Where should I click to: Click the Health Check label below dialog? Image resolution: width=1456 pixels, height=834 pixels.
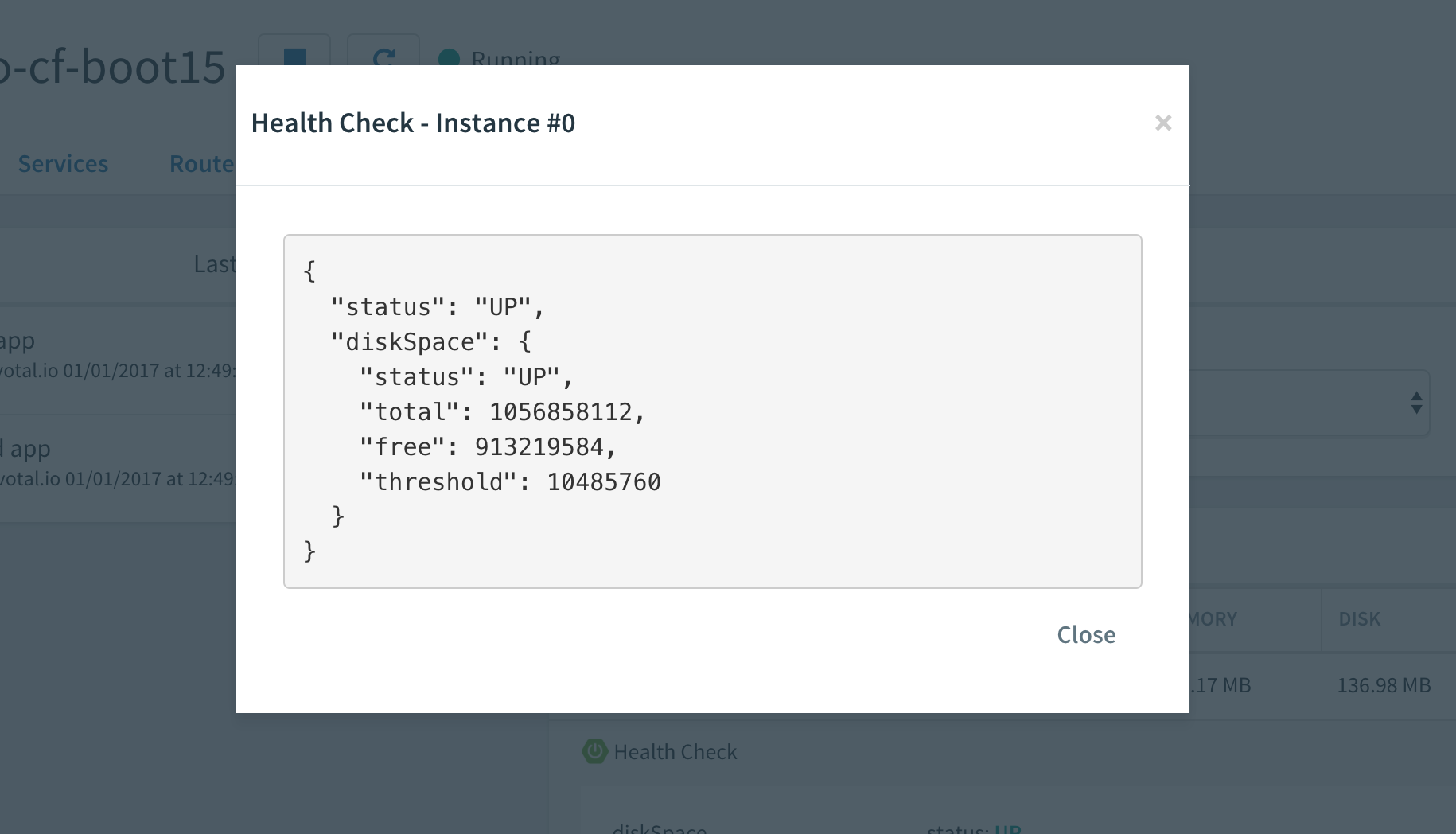point(675,752)
